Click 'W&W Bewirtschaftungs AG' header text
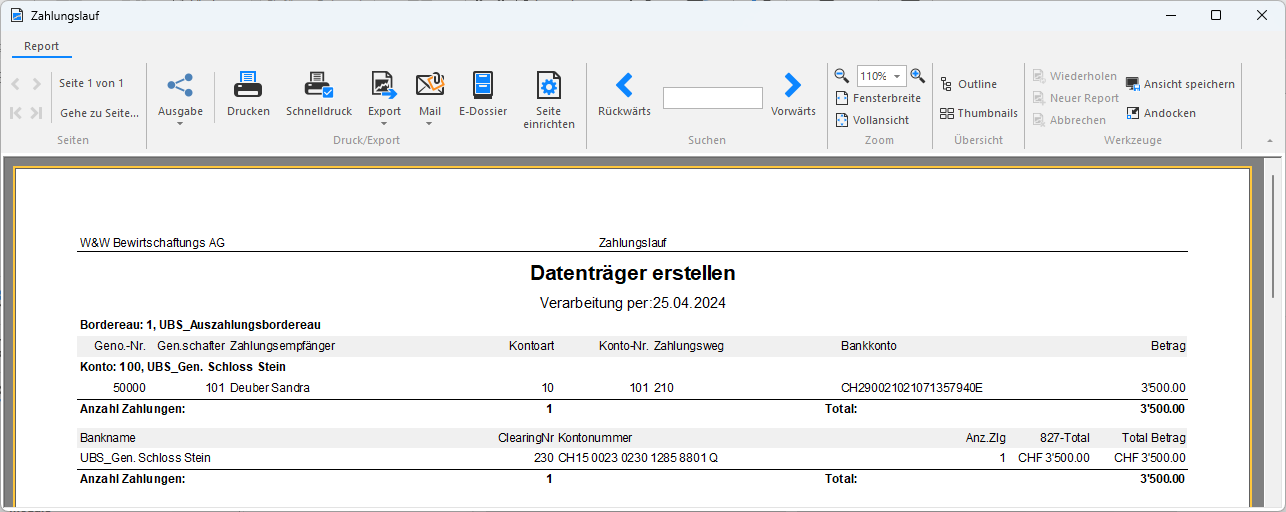The width and height of the screenshot is (1286, 512). (x=152, y=243)
